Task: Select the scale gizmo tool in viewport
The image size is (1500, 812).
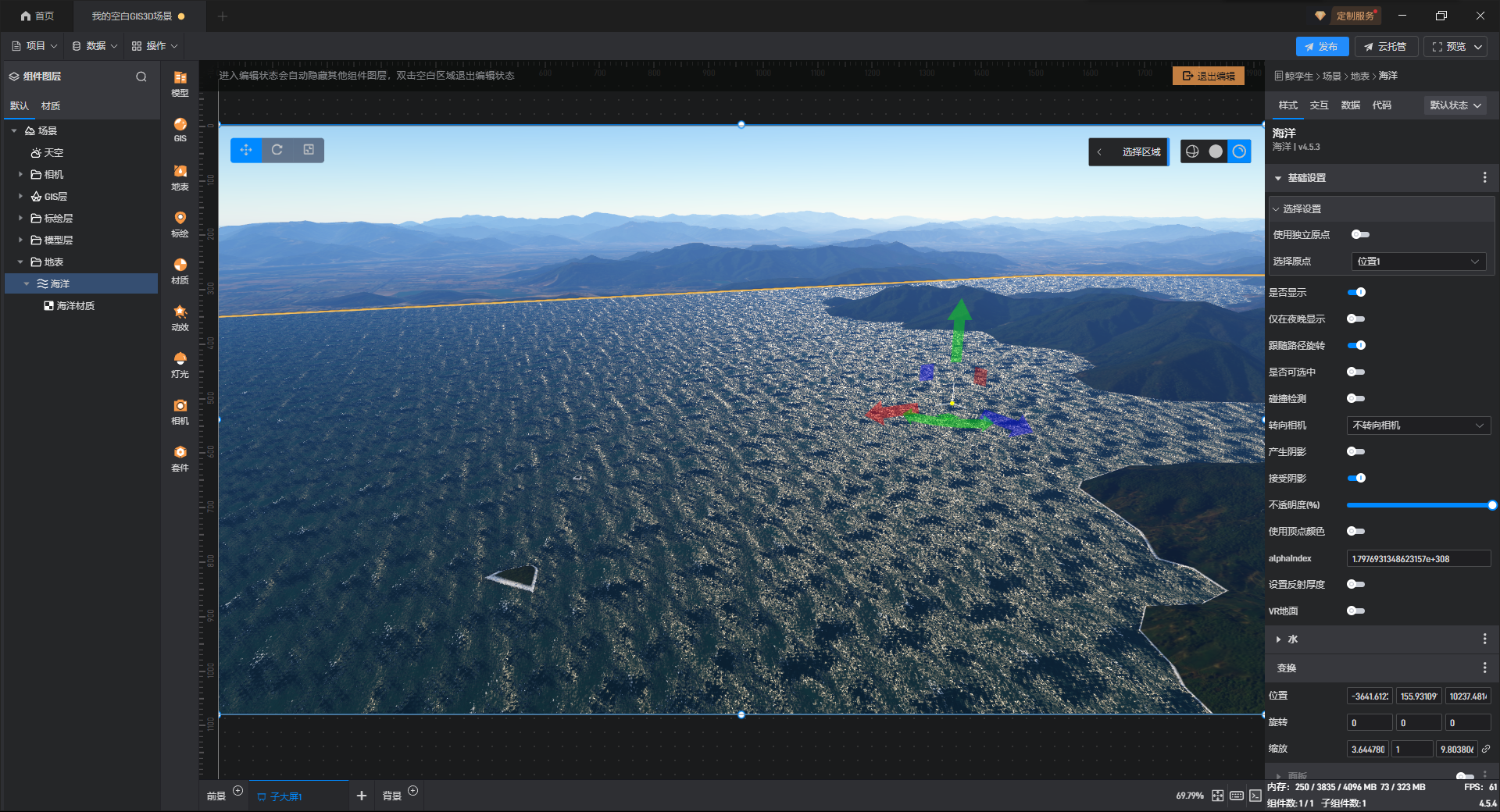Action: (309, 150)
